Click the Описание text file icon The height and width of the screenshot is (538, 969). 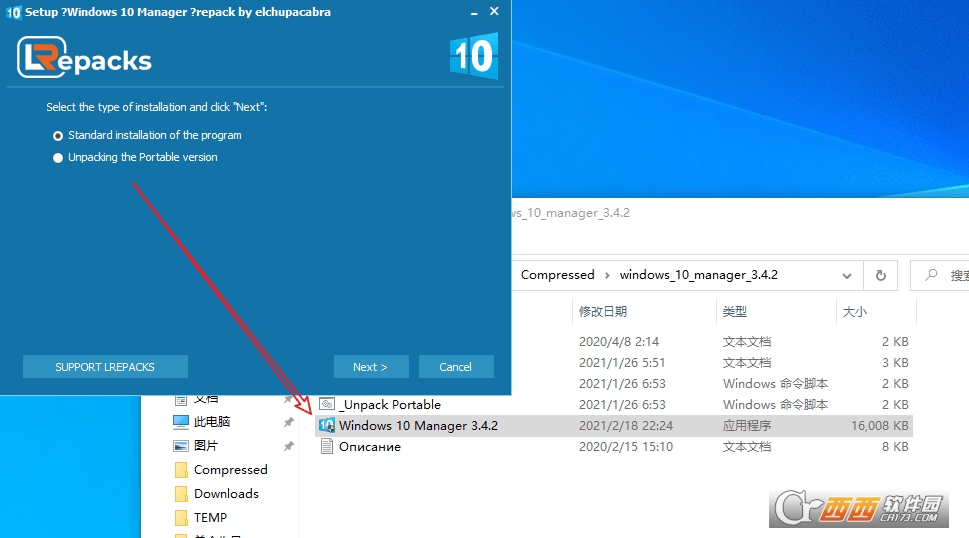click(326, 447)
